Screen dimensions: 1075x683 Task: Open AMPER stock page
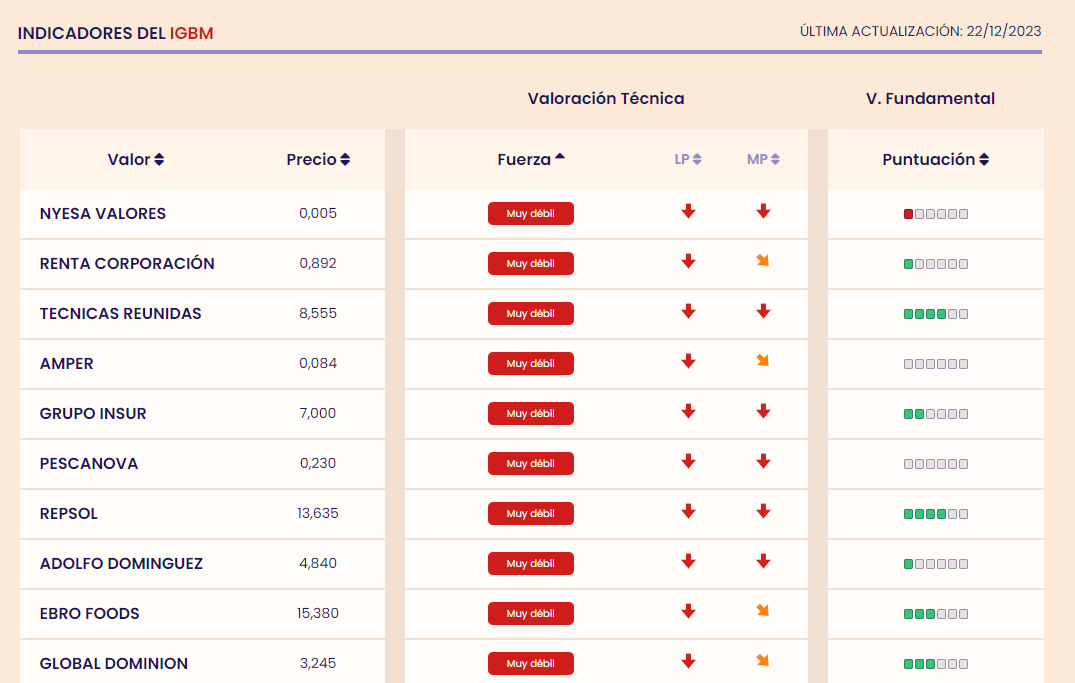click(67, 363)
